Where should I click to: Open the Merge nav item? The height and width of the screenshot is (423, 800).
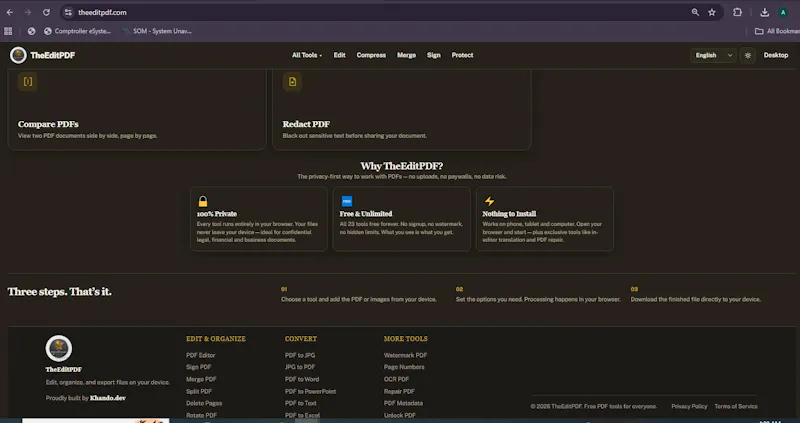(406, 55)
